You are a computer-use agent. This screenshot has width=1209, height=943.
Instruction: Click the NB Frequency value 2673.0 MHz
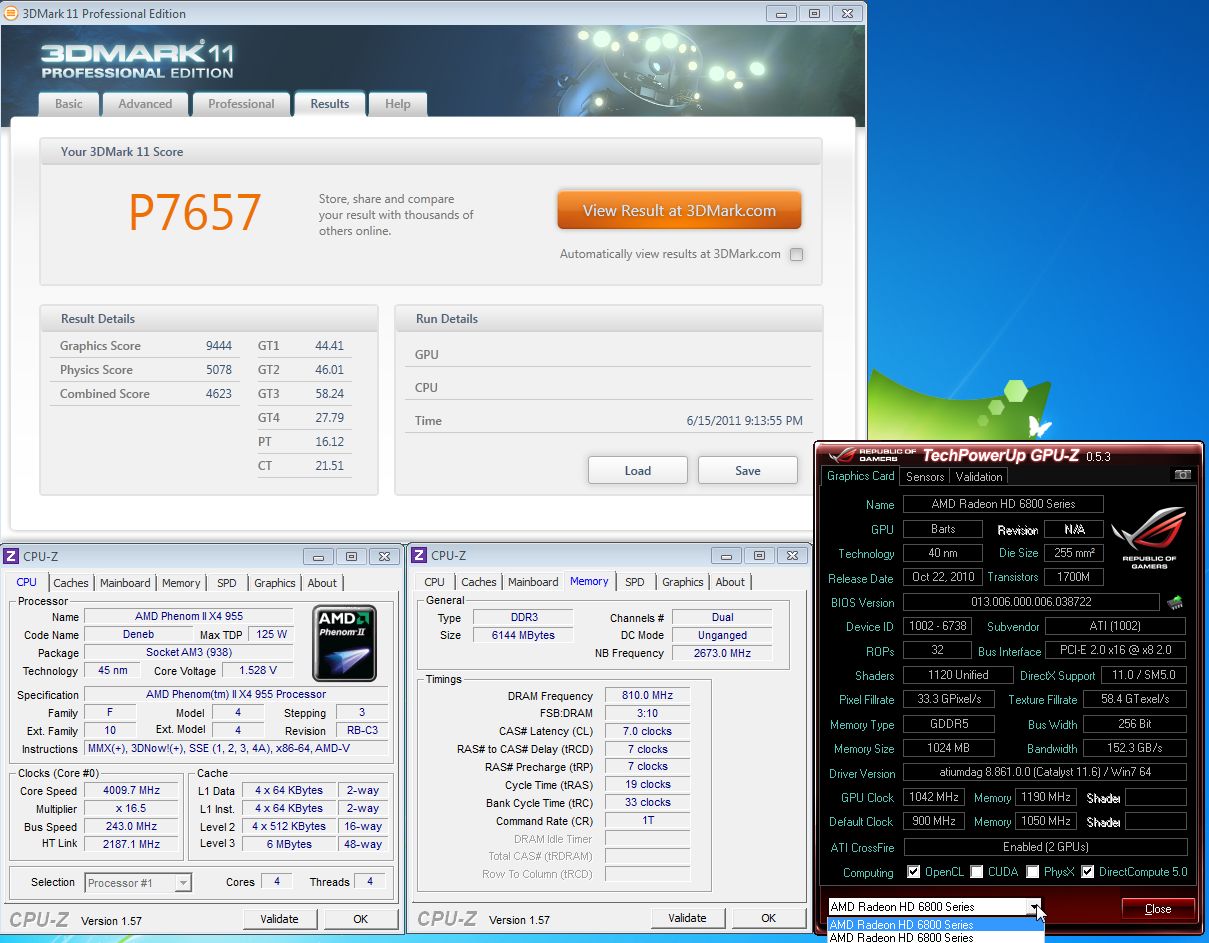(722, 653)
